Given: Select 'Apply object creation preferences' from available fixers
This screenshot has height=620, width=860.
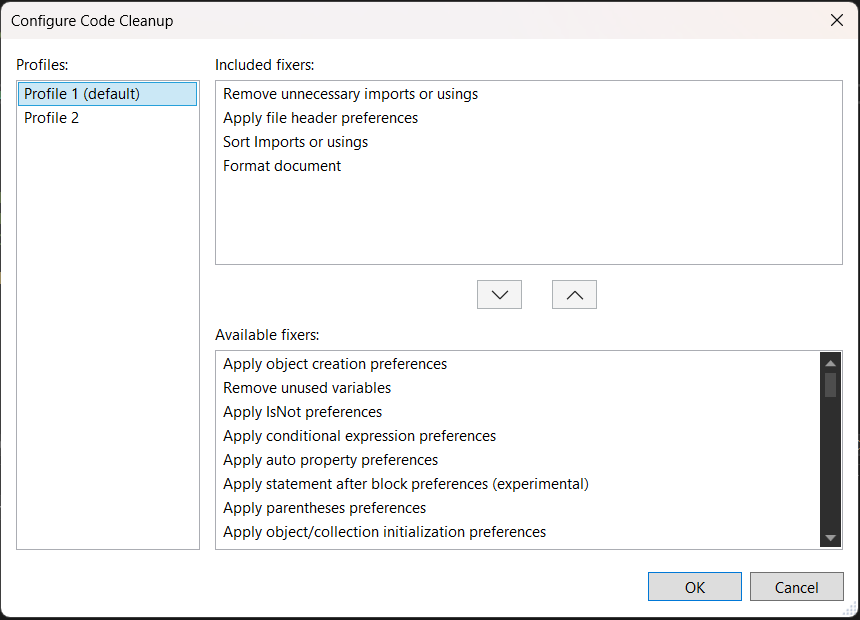Looking at the screenshot, I should click(335, 364).
